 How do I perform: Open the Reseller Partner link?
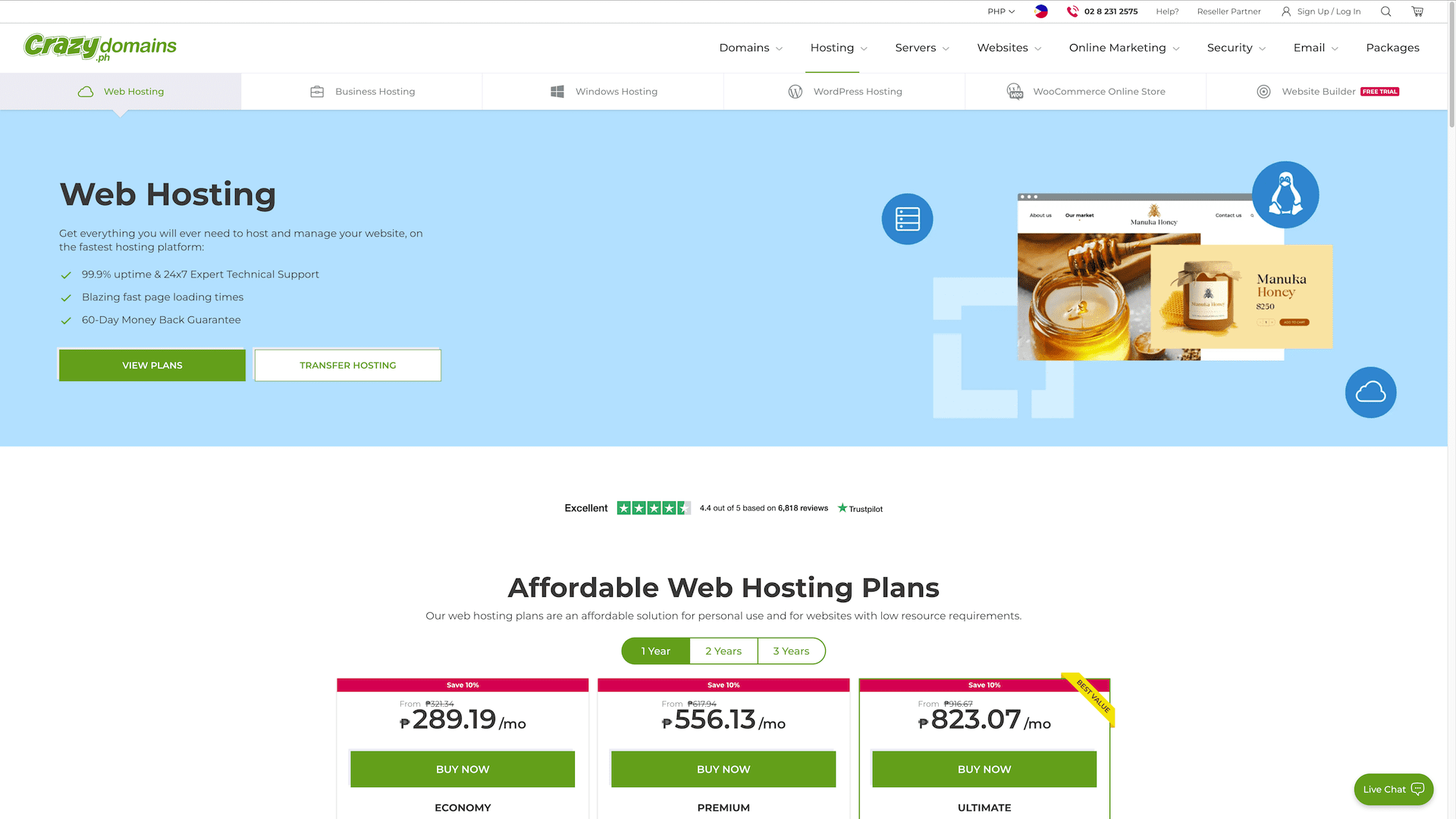point(1228,11)
